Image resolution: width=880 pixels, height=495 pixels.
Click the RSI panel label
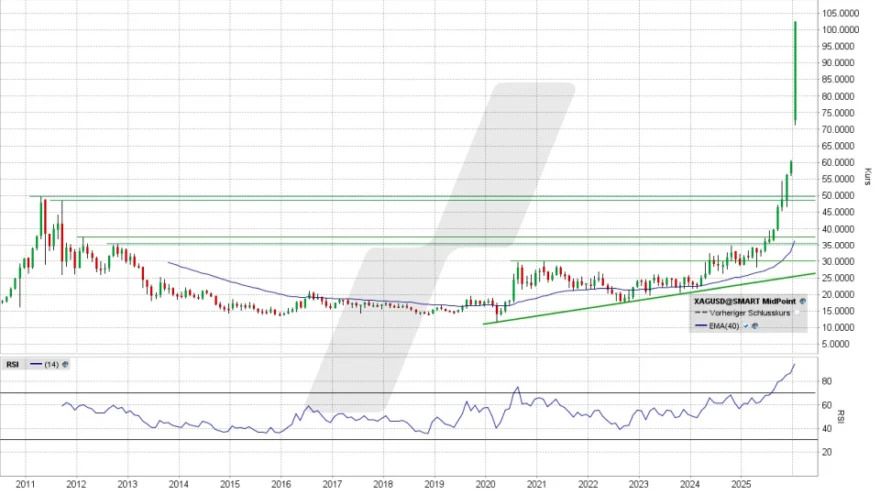click(12, 364)
